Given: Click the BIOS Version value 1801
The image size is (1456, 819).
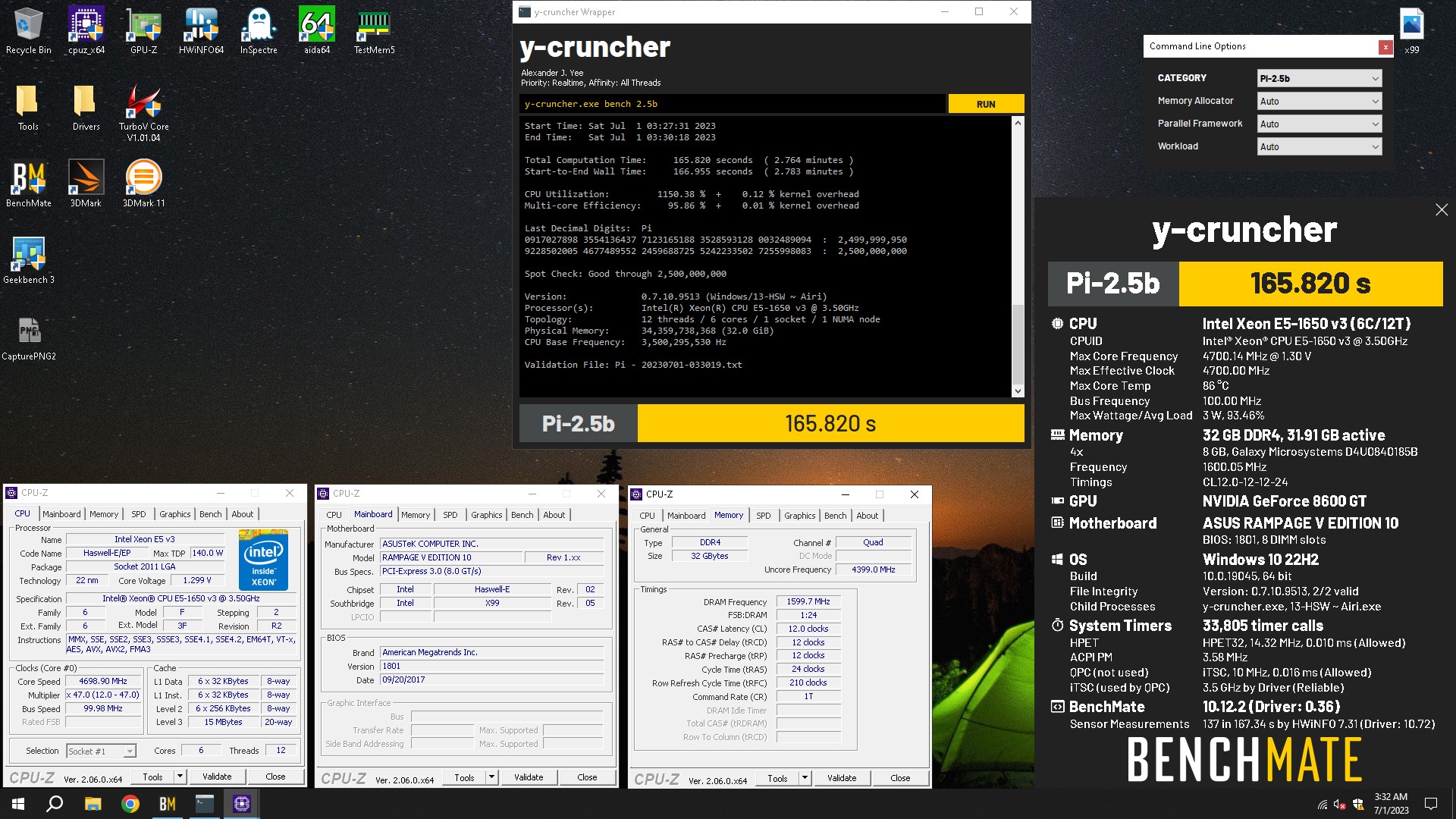Looking at the screenshot, I should (491, 666).
